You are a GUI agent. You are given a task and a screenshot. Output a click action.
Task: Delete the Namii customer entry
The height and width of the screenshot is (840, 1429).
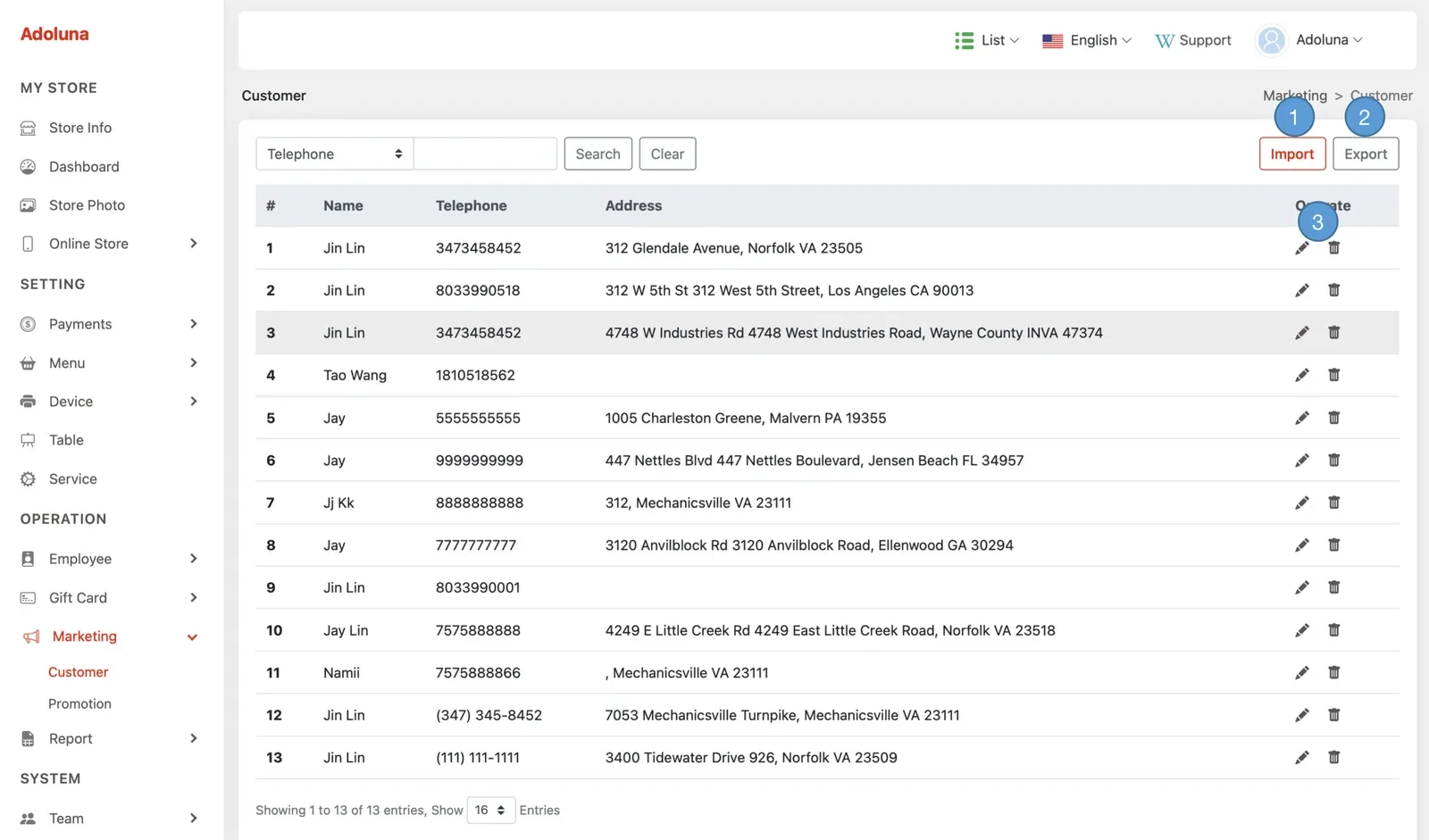pyautogui.click(x=1334, y=672)
